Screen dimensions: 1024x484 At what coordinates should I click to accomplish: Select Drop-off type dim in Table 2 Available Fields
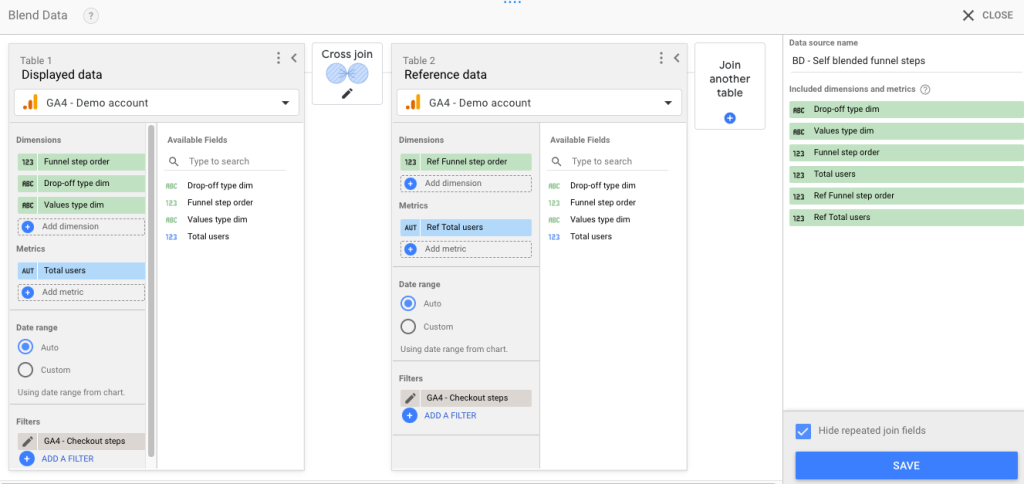point(603,186)
